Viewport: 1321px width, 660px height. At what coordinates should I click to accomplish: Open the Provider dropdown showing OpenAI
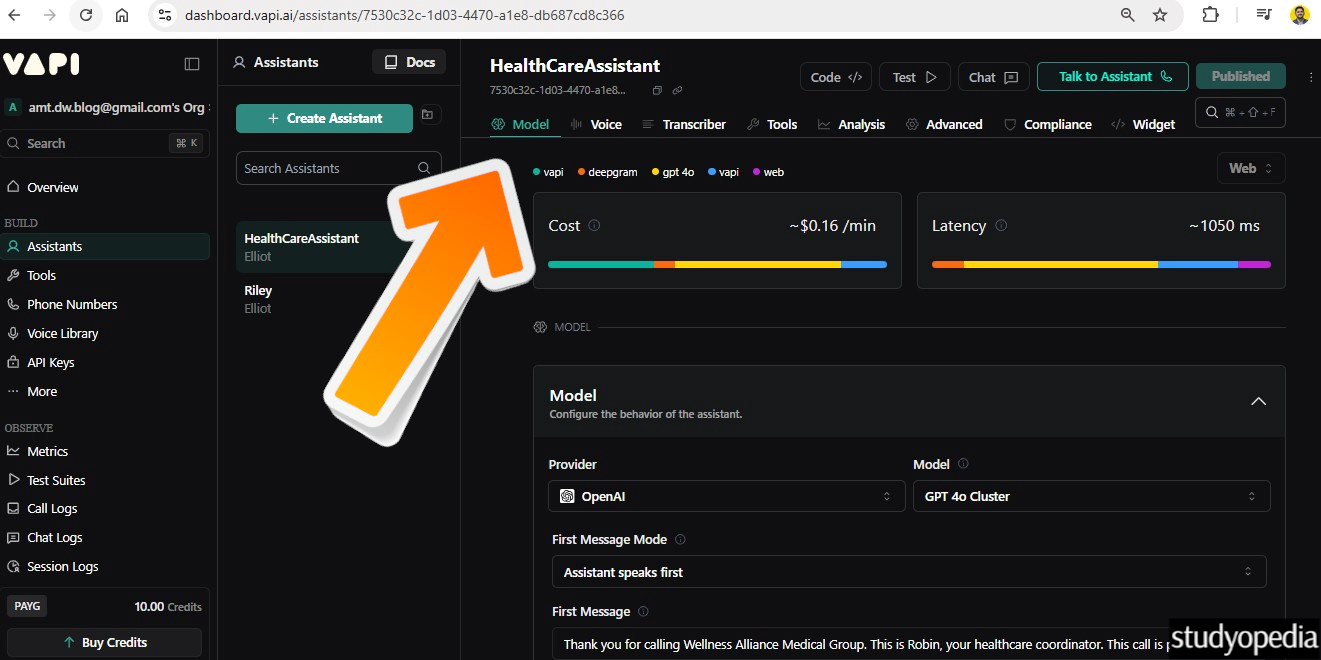coord(726,495)
